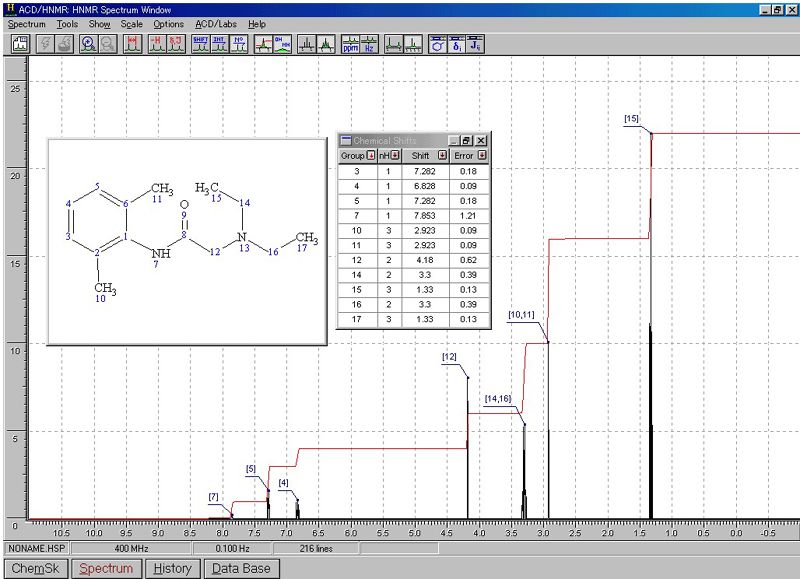Close the Chemical Shifts panel
800x579 pixels.
481,140
